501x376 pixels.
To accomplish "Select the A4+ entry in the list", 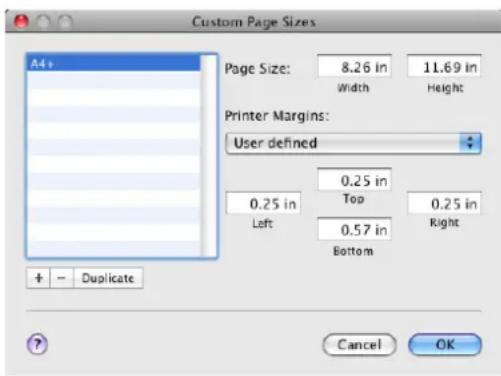I will (113, 63).
